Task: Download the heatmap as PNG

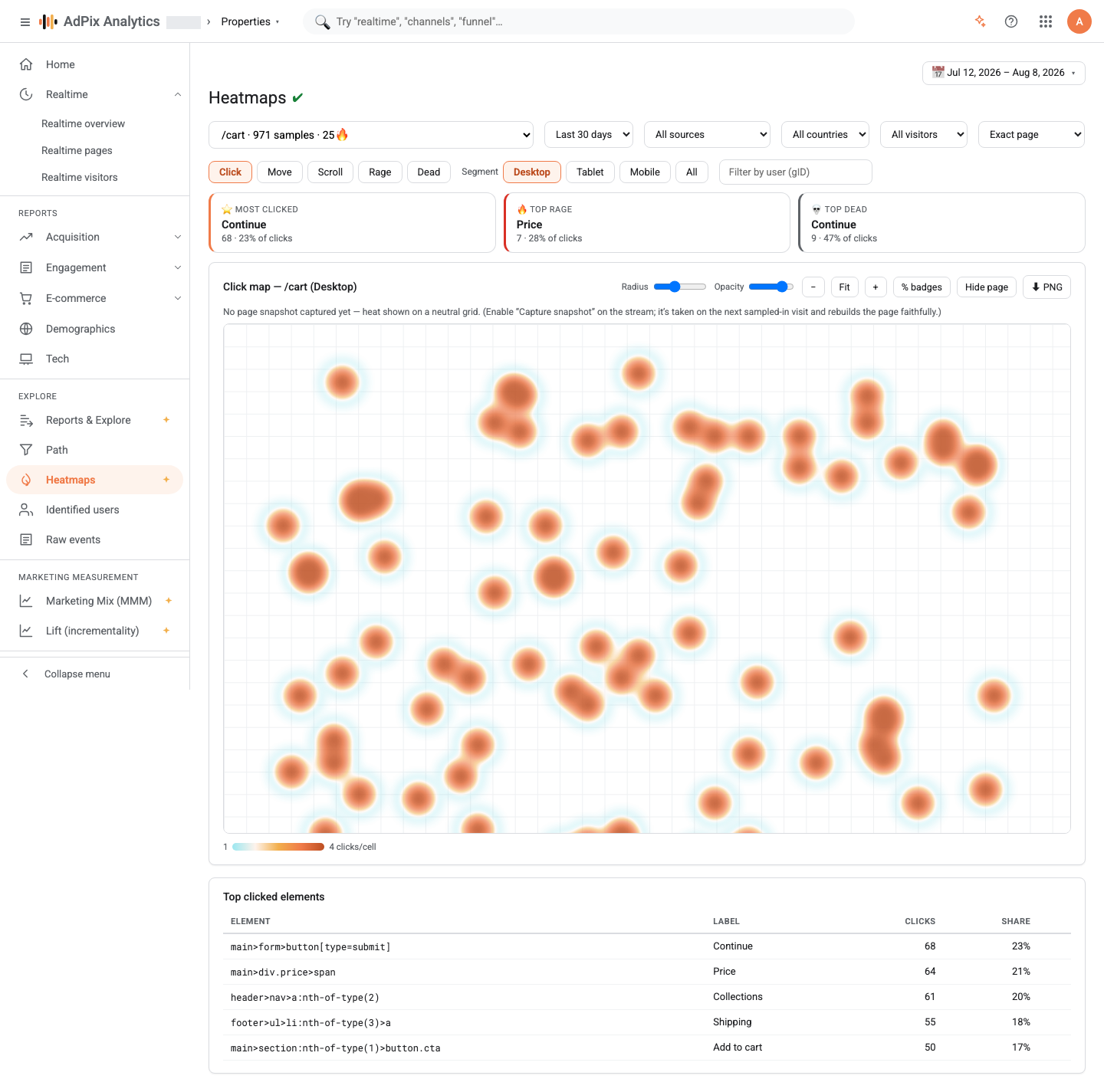Action: (1046, 287)
